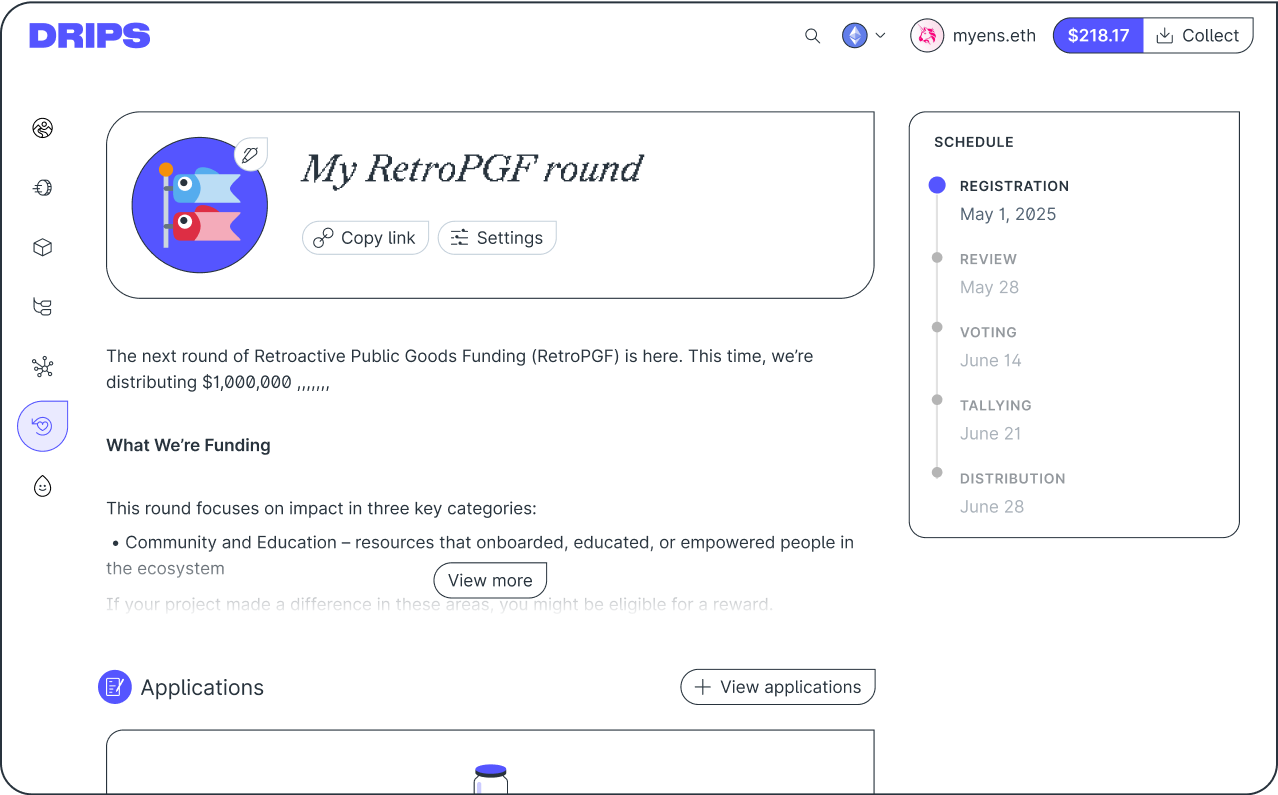Screen dimensions: 1278x795
Task: Click the pen edit icon on round avatar
Action: 250,154
